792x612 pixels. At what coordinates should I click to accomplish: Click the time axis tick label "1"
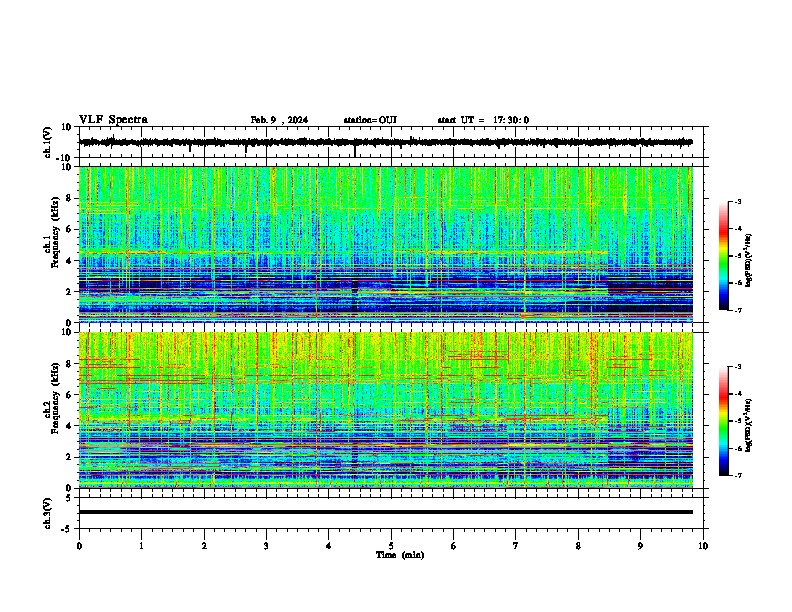coord(141,546)
